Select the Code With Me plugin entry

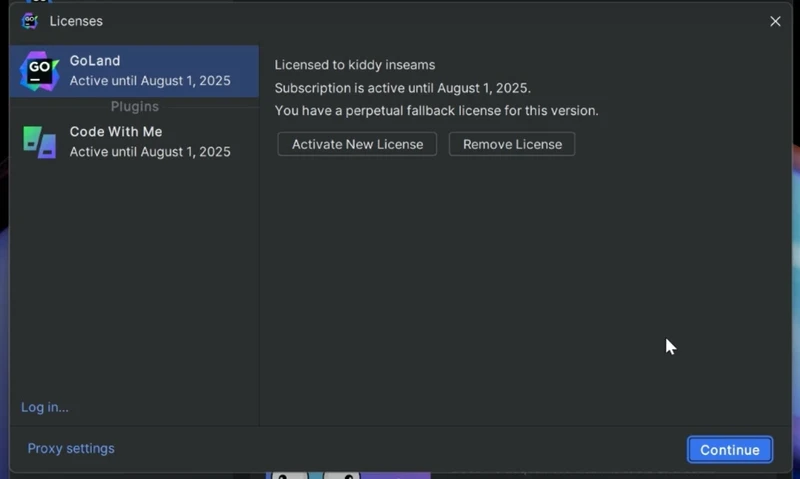(x=116, y=132)
